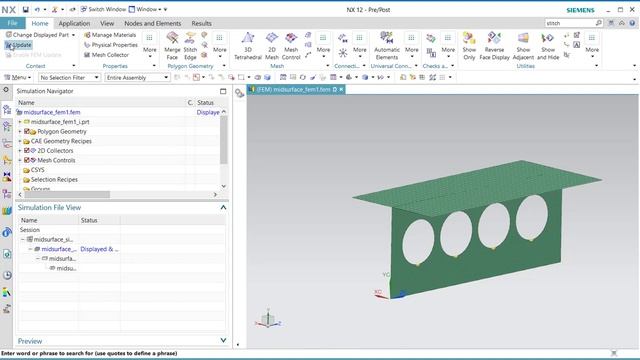Toggle the 2D Collectors checkbox

(27, 151)
